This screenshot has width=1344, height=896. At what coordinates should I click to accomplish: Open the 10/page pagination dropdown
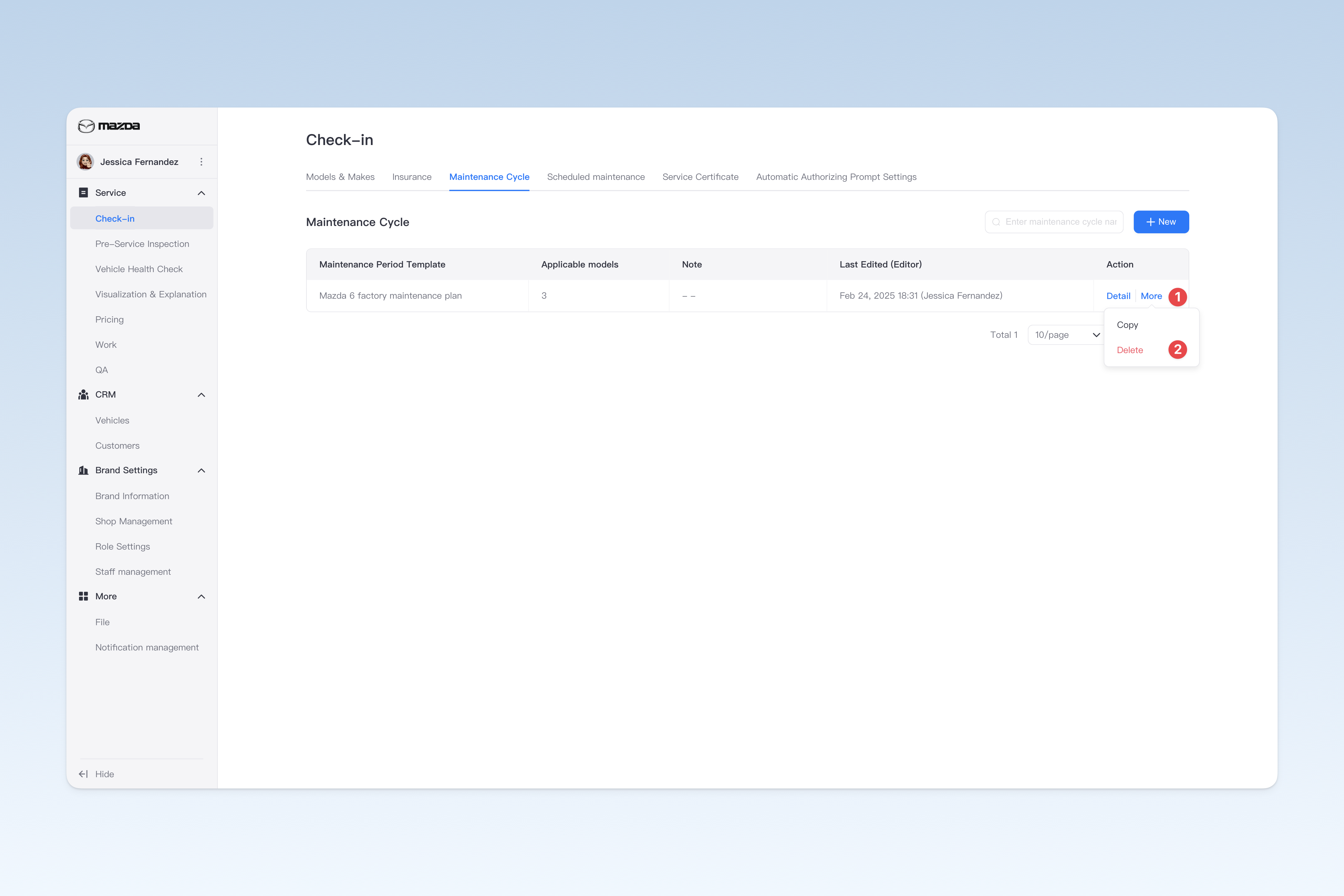[x=1067, y=335]
